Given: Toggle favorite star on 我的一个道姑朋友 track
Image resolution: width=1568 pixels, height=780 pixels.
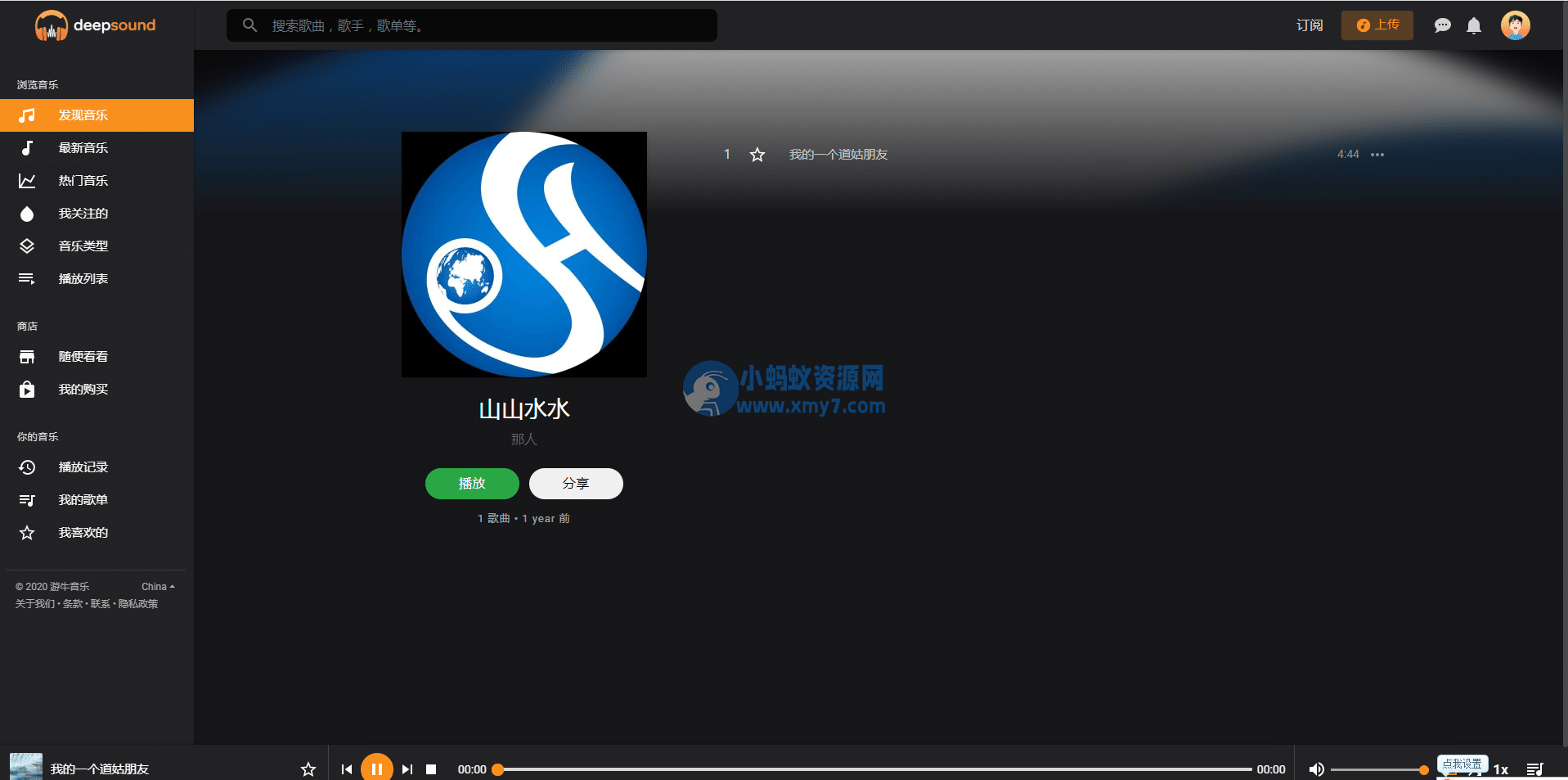Looking at the screenshot, I should [757, 154].
